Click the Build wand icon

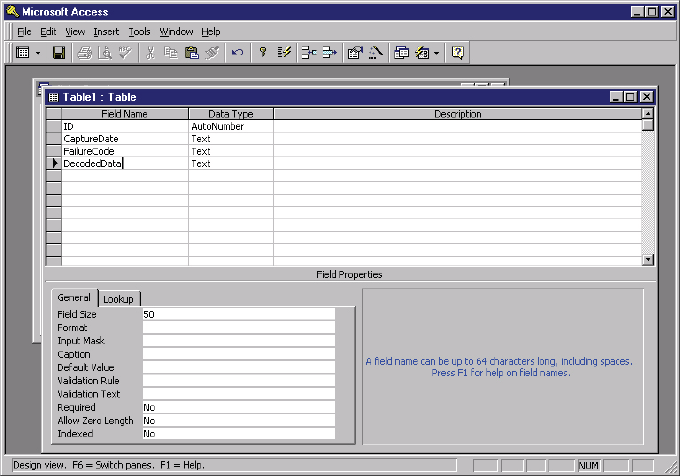376,53
